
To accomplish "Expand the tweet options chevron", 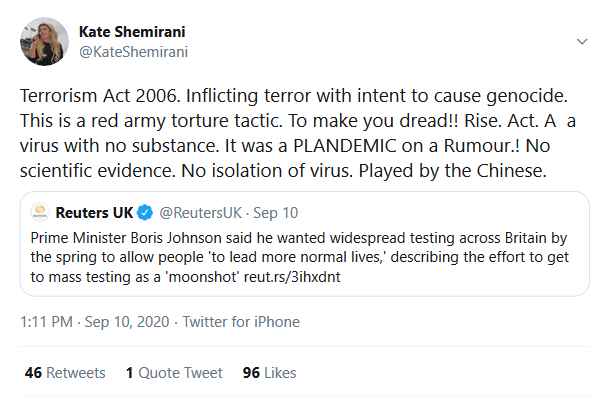I will (x=582, y=42).
